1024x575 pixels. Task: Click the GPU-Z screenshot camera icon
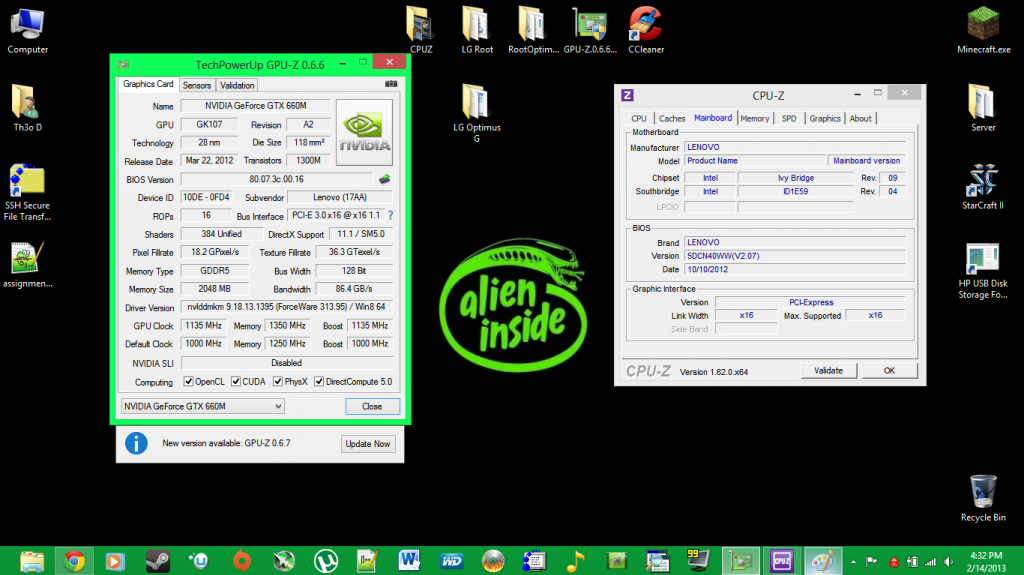point(391,84)
